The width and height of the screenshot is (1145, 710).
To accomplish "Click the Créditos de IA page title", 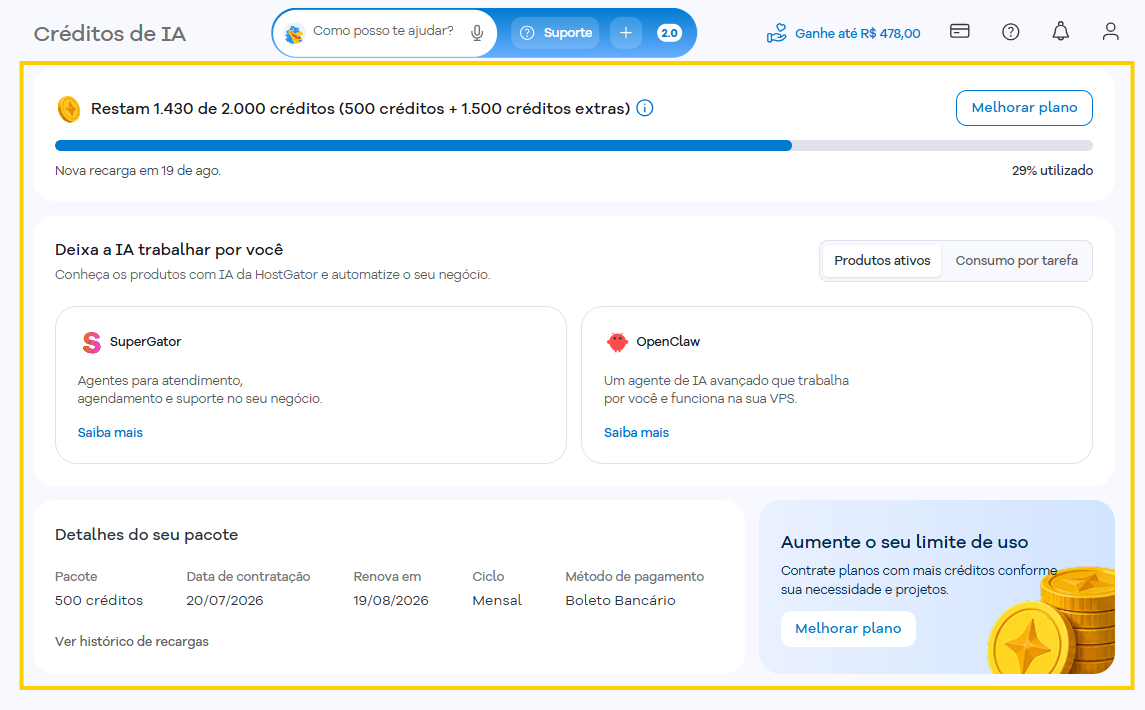I will click(110, 34).
